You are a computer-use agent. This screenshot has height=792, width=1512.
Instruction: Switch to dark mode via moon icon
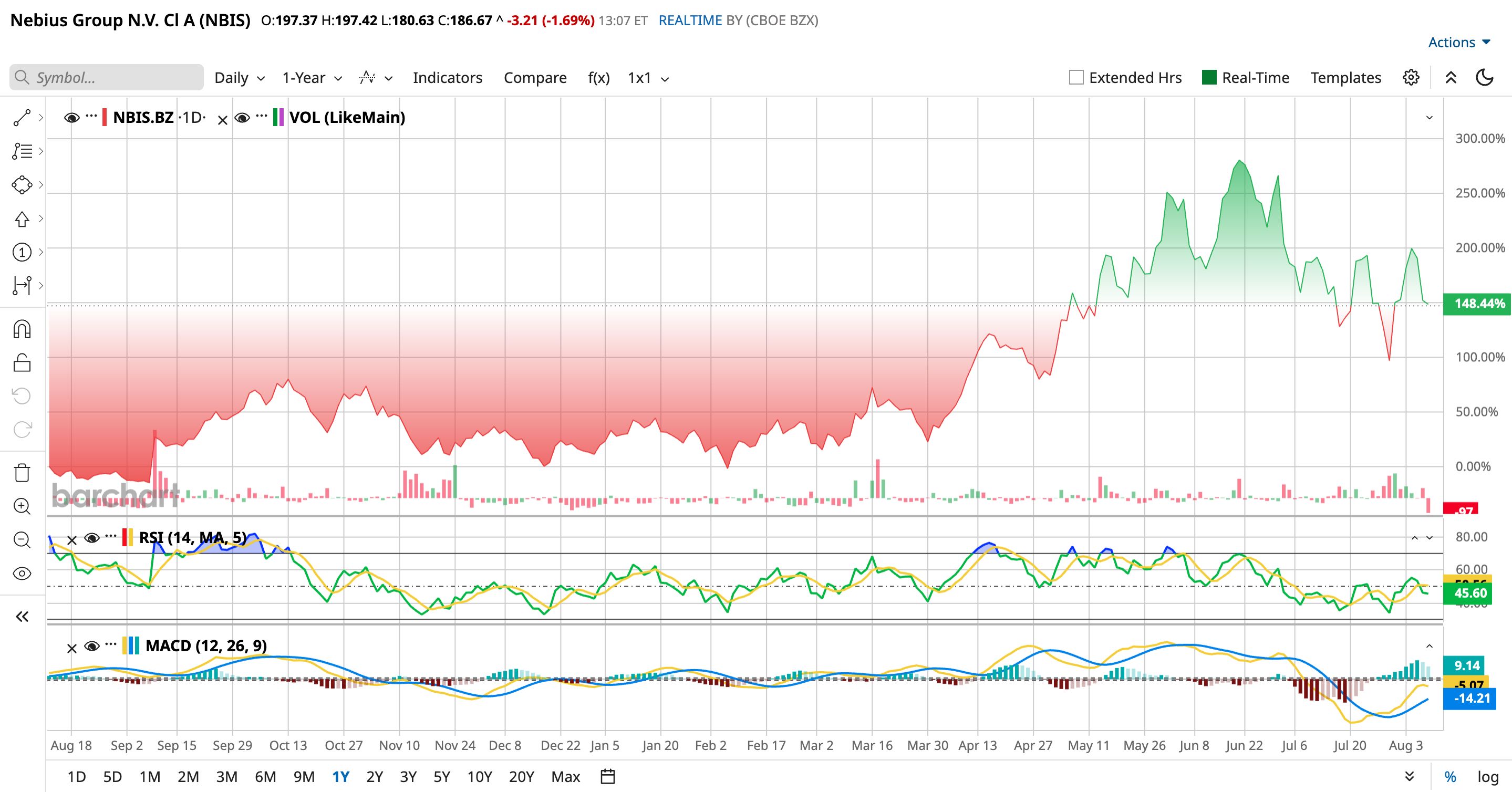[1484, 77]
